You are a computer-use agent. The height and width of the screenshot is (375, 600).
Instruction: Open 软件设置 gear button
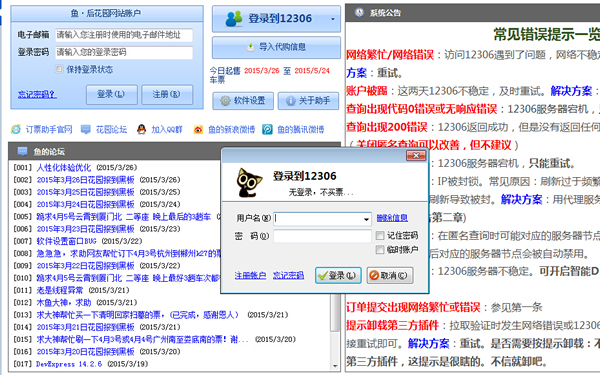tap(243, 101)
